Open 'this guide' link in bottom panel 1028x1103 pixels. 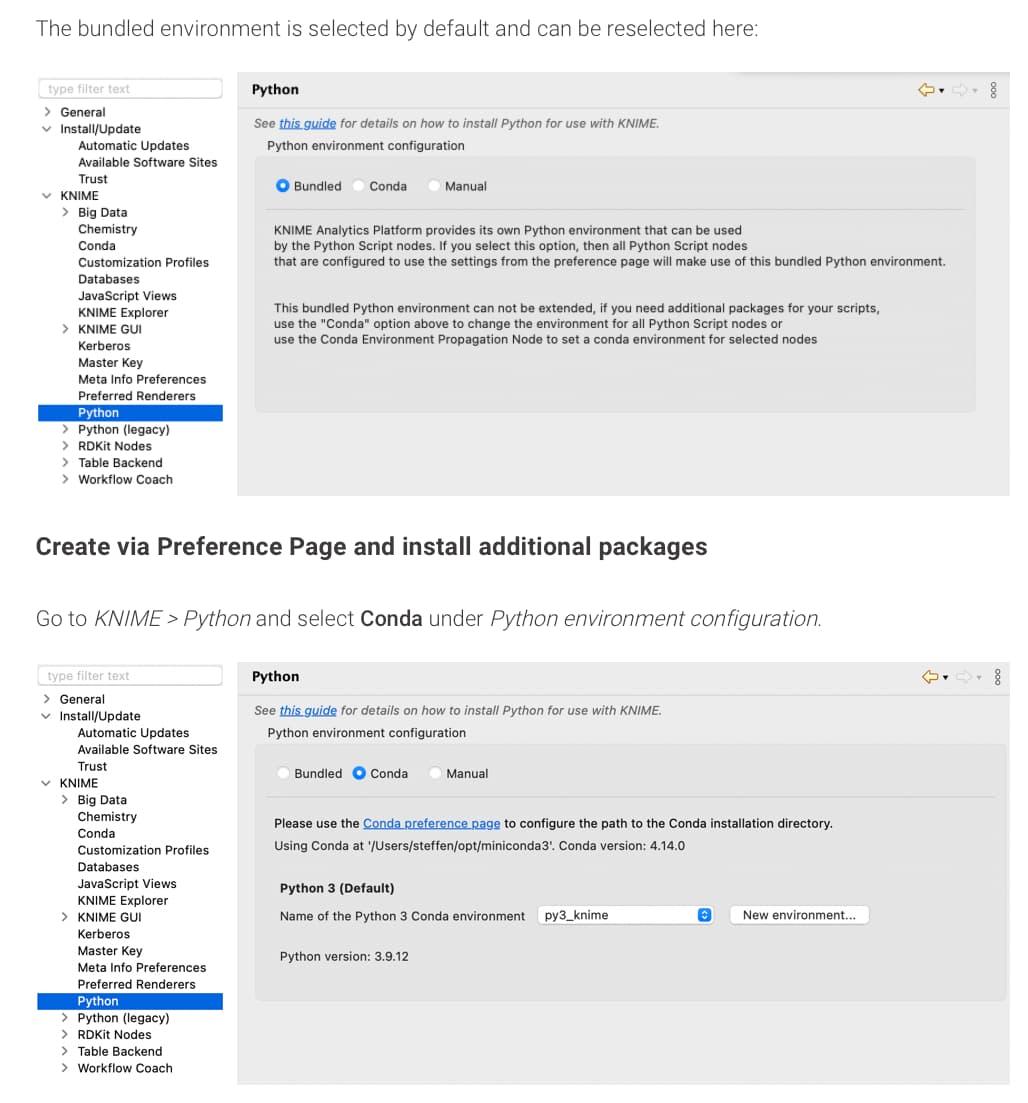(x=308, y=710)
